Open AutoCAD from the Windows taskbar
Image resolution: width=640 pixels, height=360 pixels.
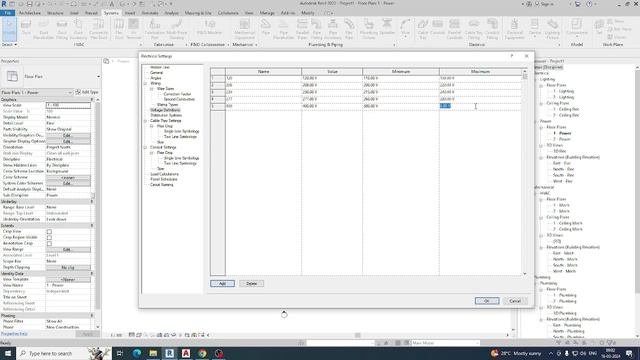[x=186, y=353]
